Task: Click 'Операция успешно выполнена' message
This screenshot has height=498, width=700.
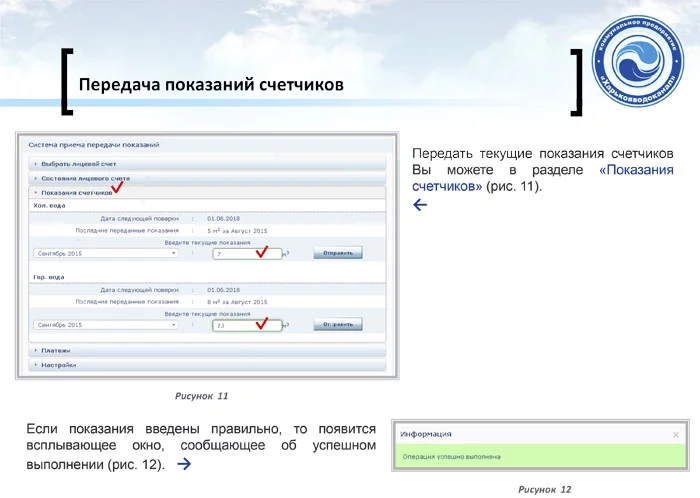Action: tap(451, 456)
